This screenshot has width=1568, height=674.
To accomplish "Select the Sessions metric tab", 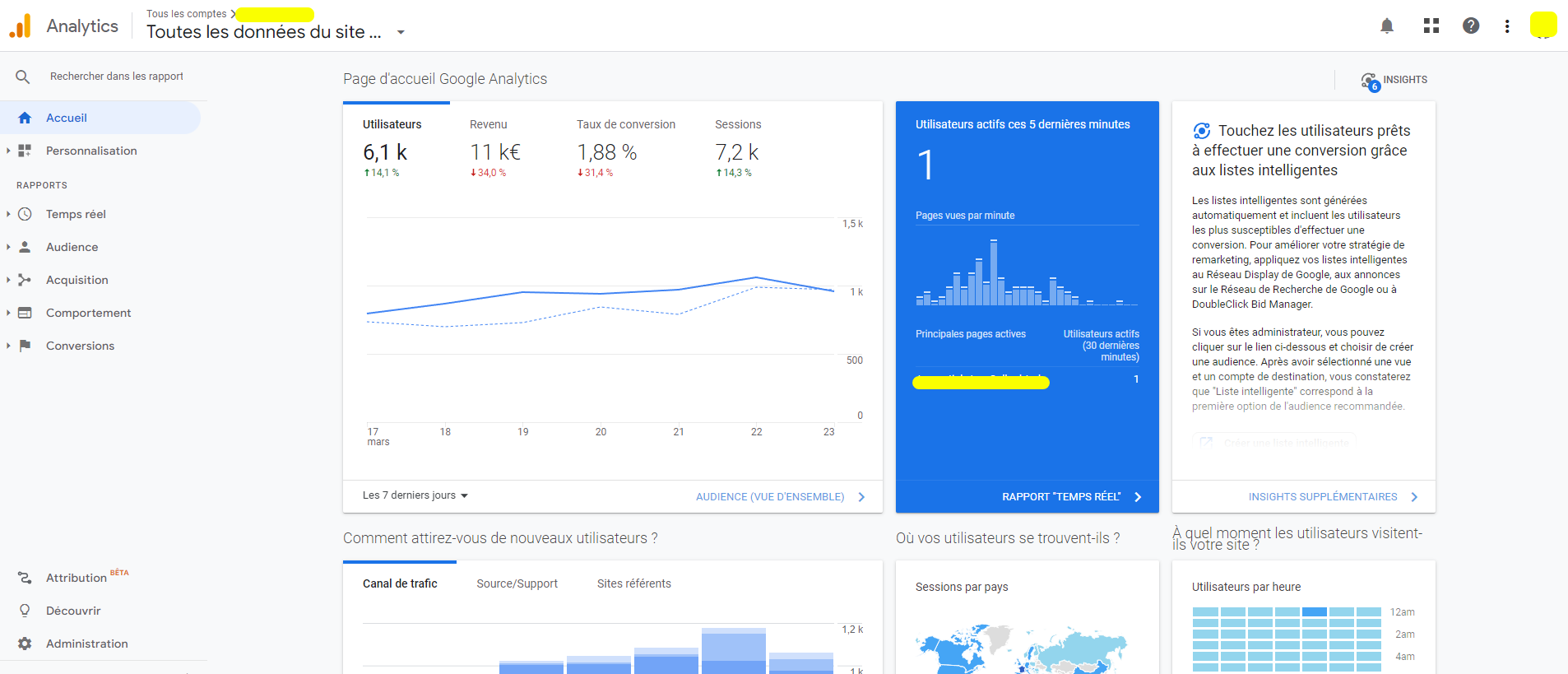I will coord(738,146).
